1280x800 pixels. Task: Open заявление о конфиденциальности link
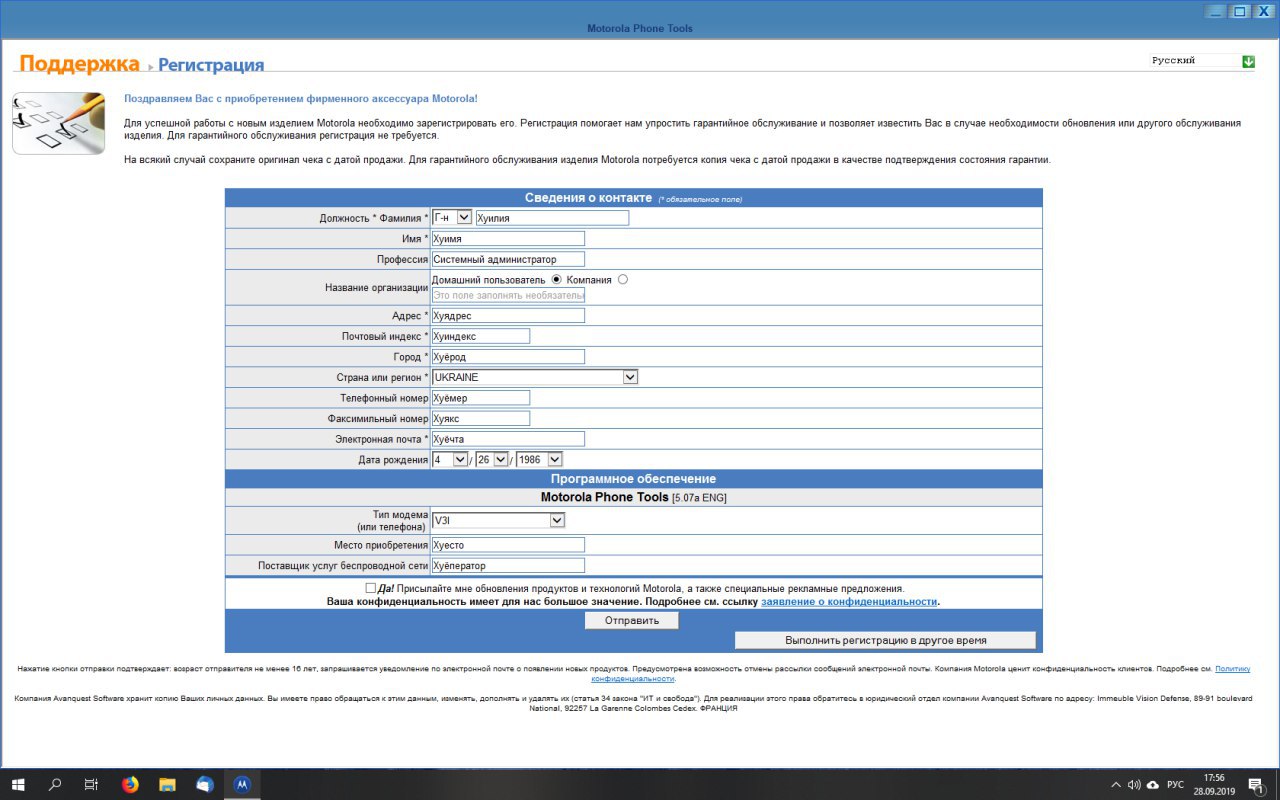pos(849,602)
